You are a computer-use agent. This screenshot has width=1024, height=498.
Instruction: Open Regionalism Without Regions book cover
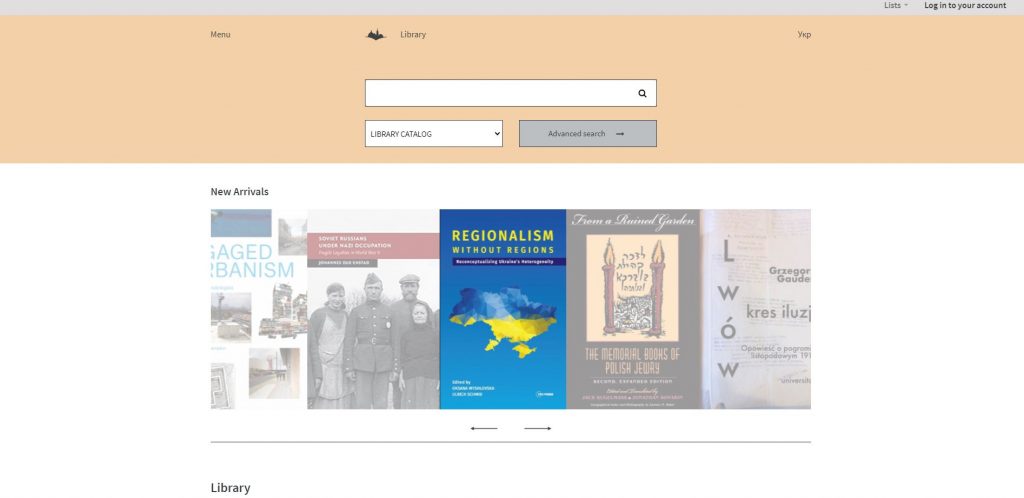pos(503,309)
